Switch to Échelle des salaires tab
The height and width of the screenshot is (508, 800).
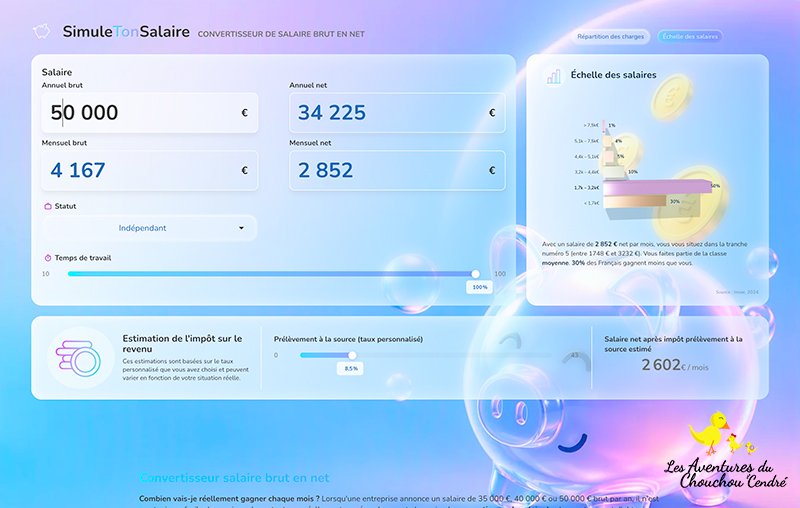click(690, 36)
